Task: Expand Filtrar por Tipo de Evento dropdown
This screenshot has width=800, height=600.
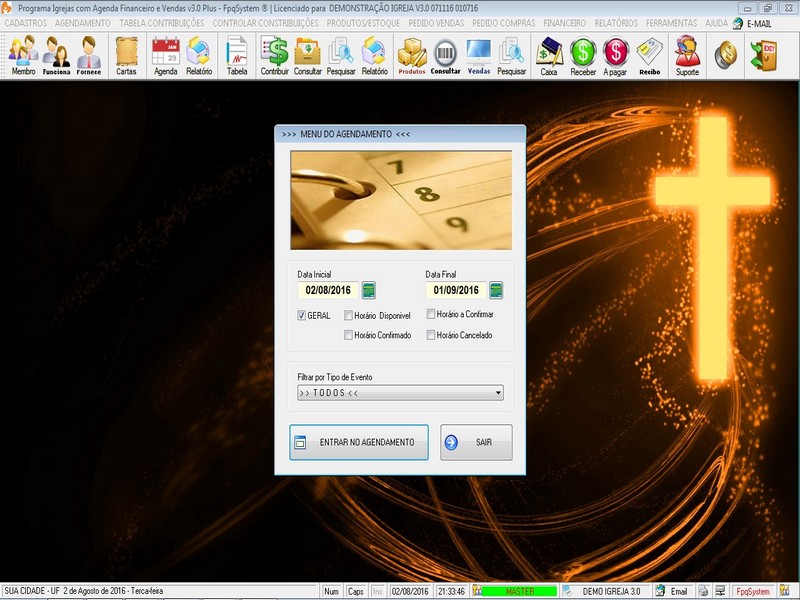Action: [401, 392]
